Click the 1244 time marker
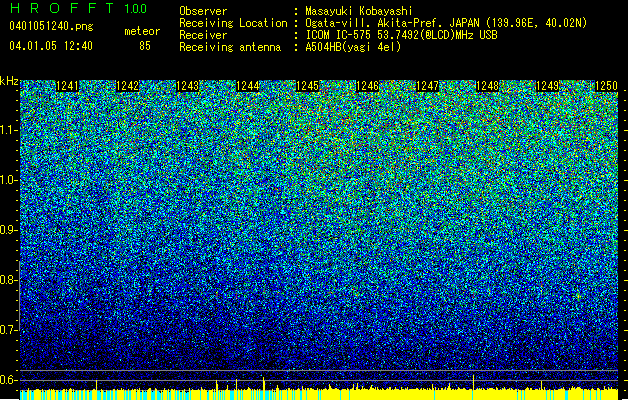This screenshot has width=629, height=400. pos(248,86)
